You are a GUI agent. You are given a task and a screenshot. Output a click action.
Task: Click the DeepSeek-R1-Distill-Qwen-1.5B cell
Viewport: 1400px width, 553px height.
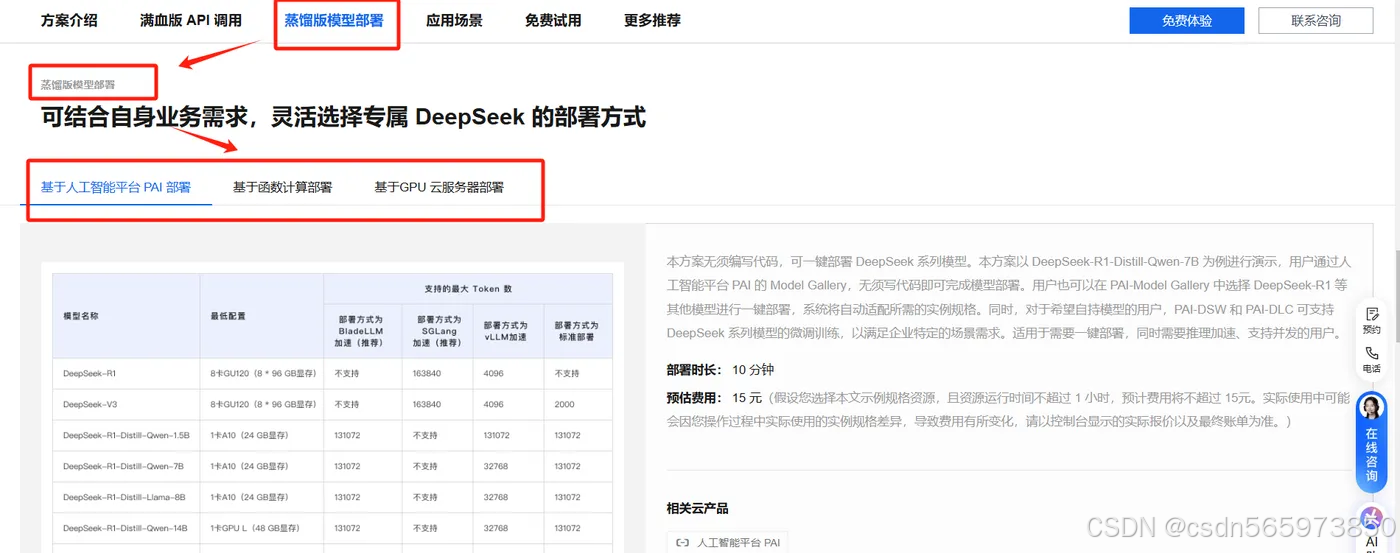tap(126, 435)
